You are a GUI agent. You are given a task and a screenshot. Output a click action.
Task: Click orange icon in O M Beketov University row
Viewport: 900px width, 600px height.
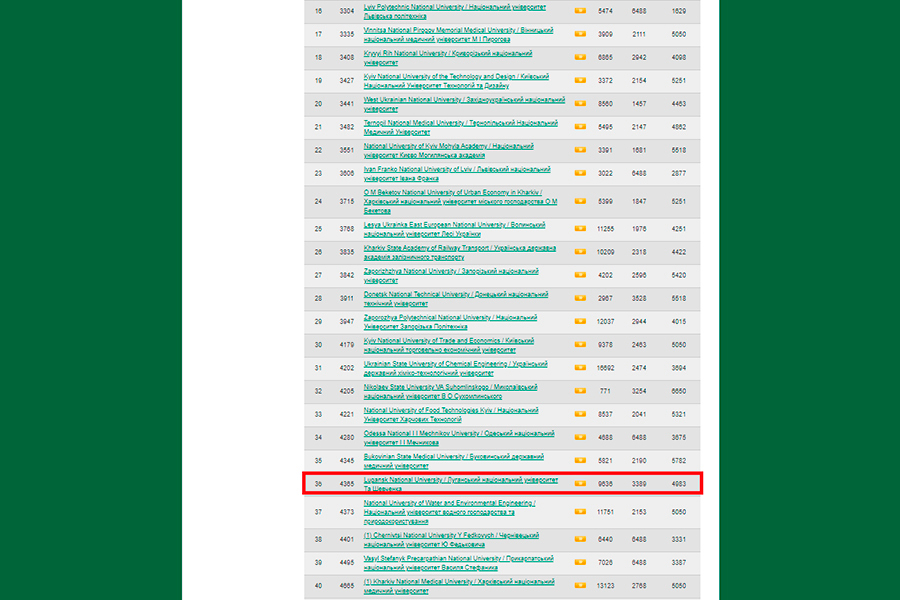tap(580, 201)
